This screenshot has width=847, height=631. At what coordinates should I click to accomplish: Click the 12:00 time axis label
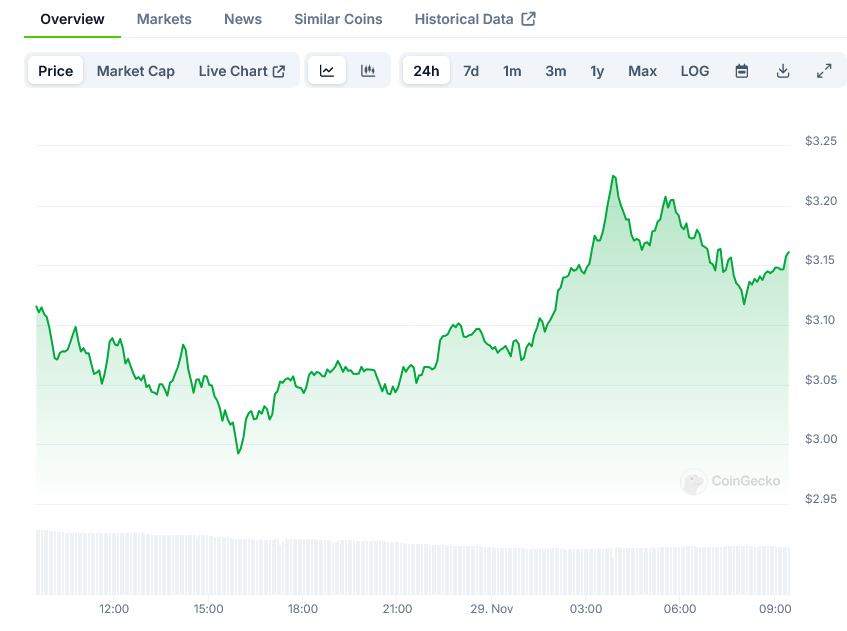pyautogui.click(x=114, y=609)
